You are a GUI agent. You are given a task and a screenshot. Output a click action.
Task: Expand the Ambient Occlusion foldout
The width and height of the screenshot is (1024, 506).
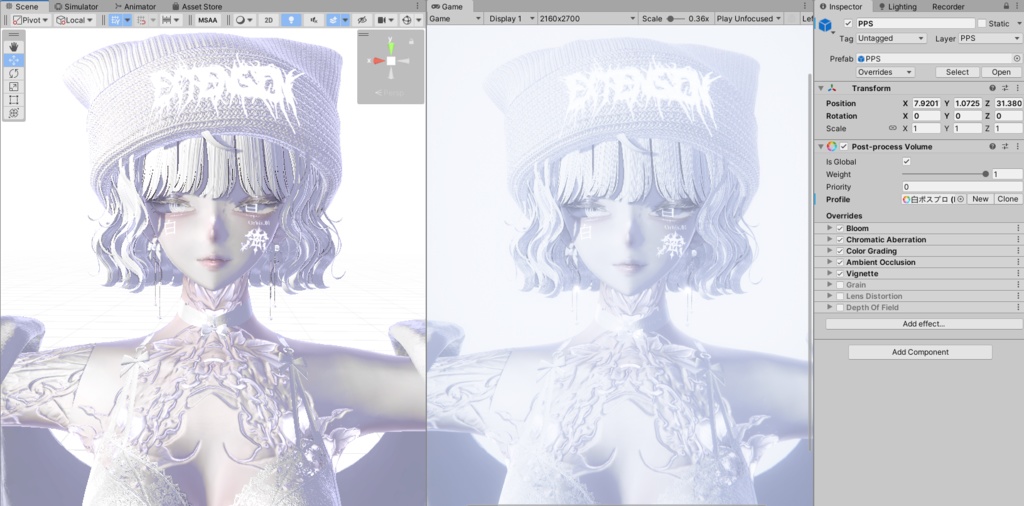pyautogui.click(x=830, y=262)
